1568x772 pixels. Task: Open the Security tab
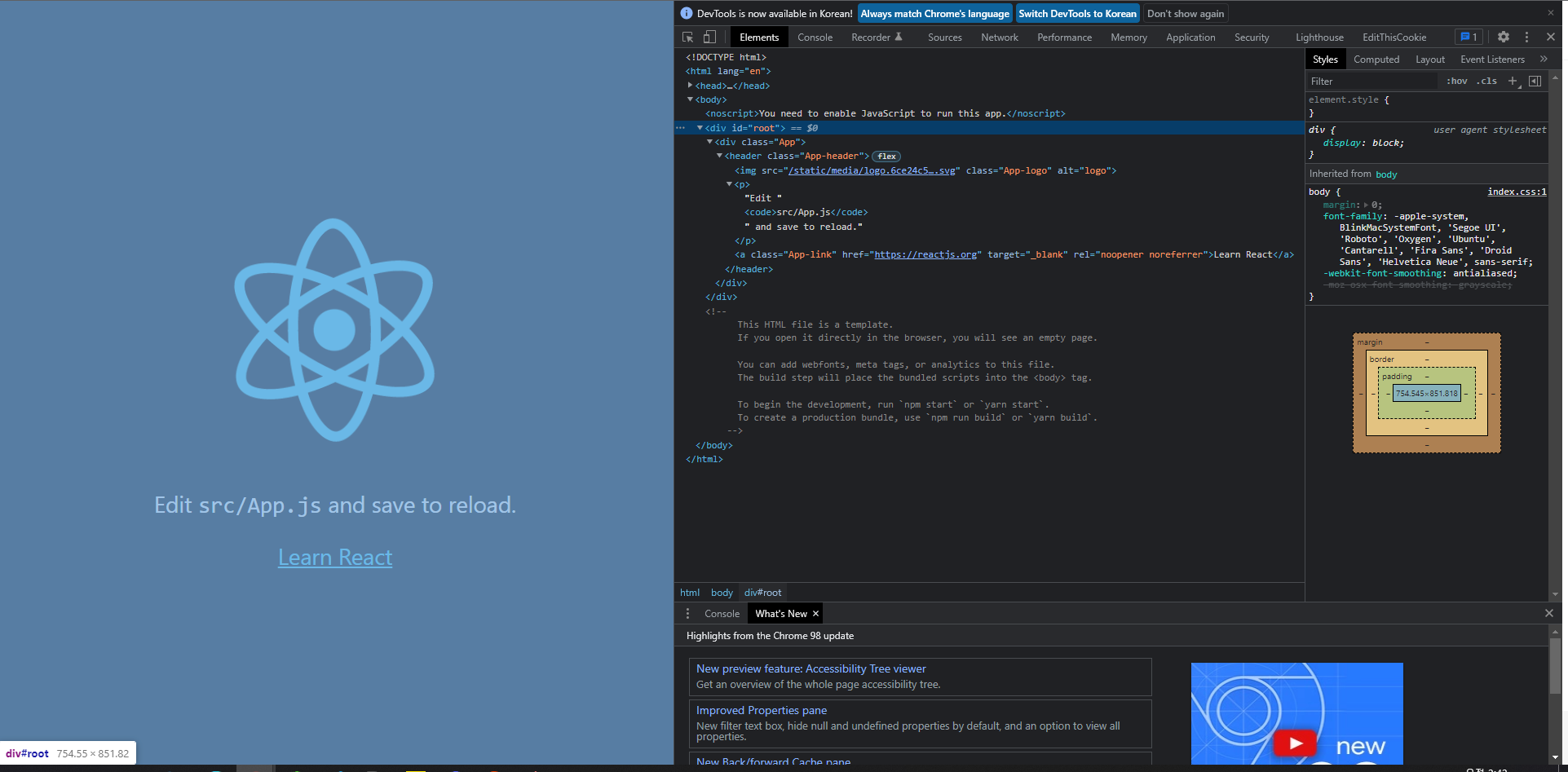pyautogui.click(x=1252, y=37)
